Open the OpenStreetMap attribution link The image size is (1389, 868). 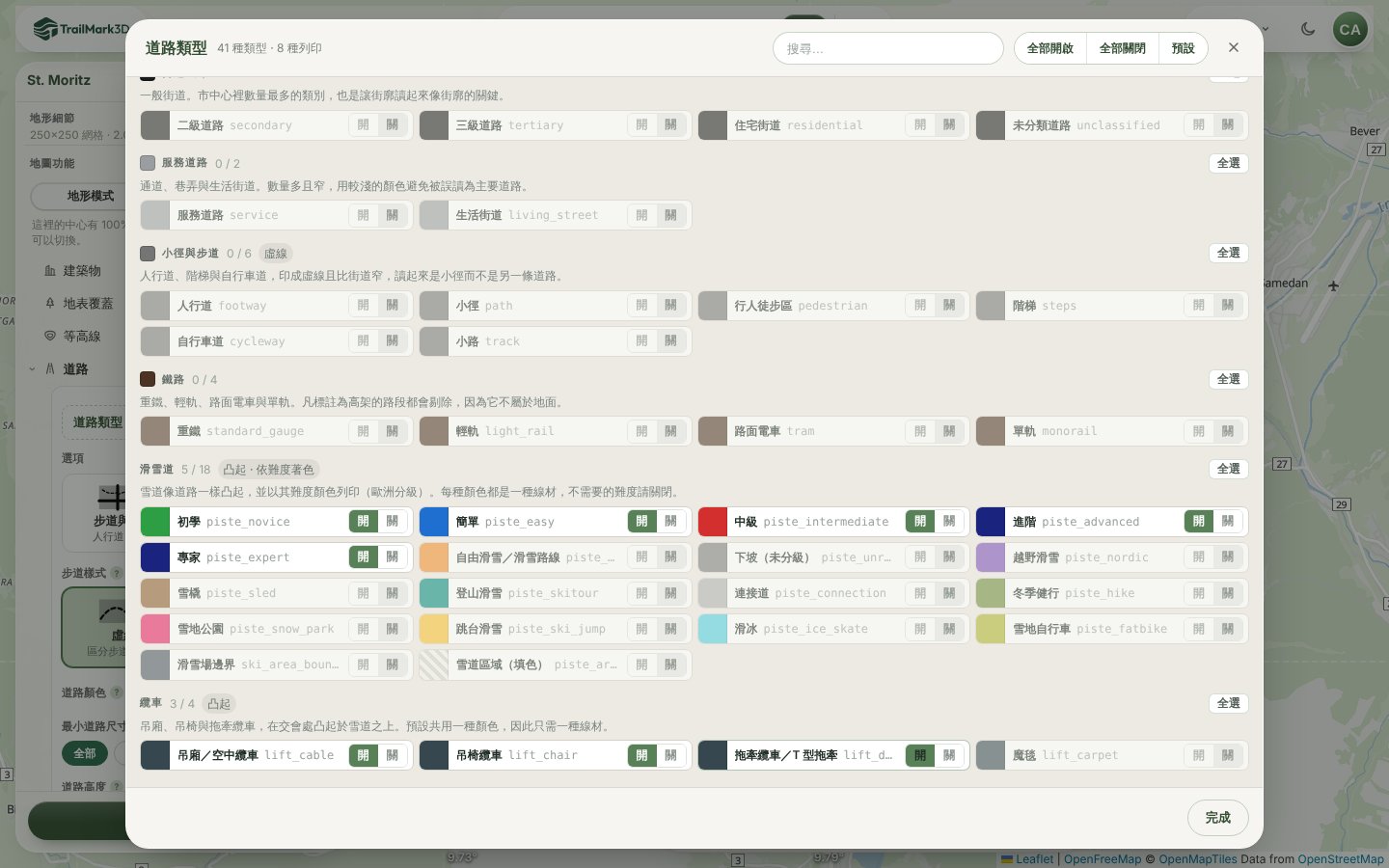click(1341, 859)
